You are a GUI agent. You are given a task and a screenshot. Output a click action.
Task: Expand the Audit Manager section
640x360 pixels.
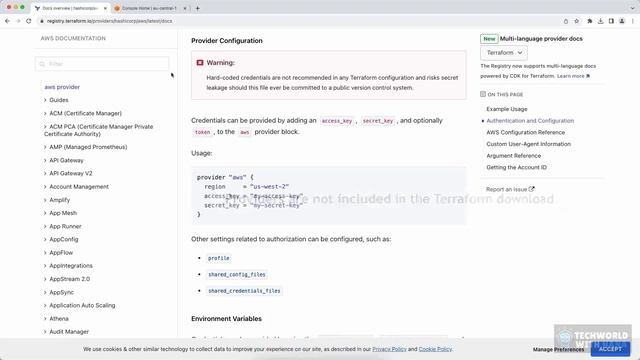coord(66,332)
